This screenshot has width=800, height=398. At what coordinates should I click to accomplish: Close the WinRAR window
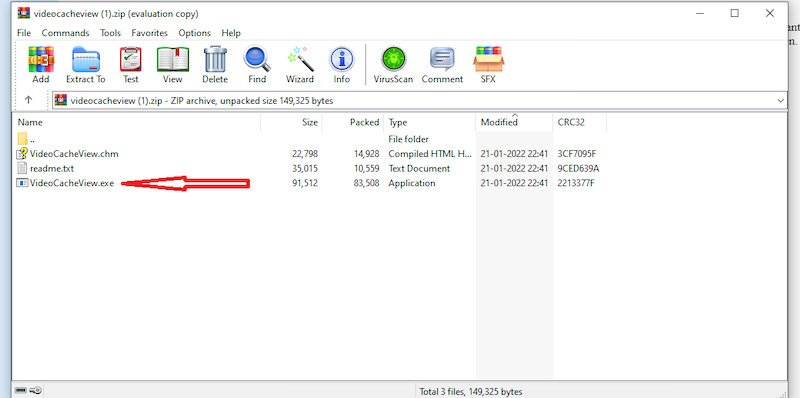point(770,13)
